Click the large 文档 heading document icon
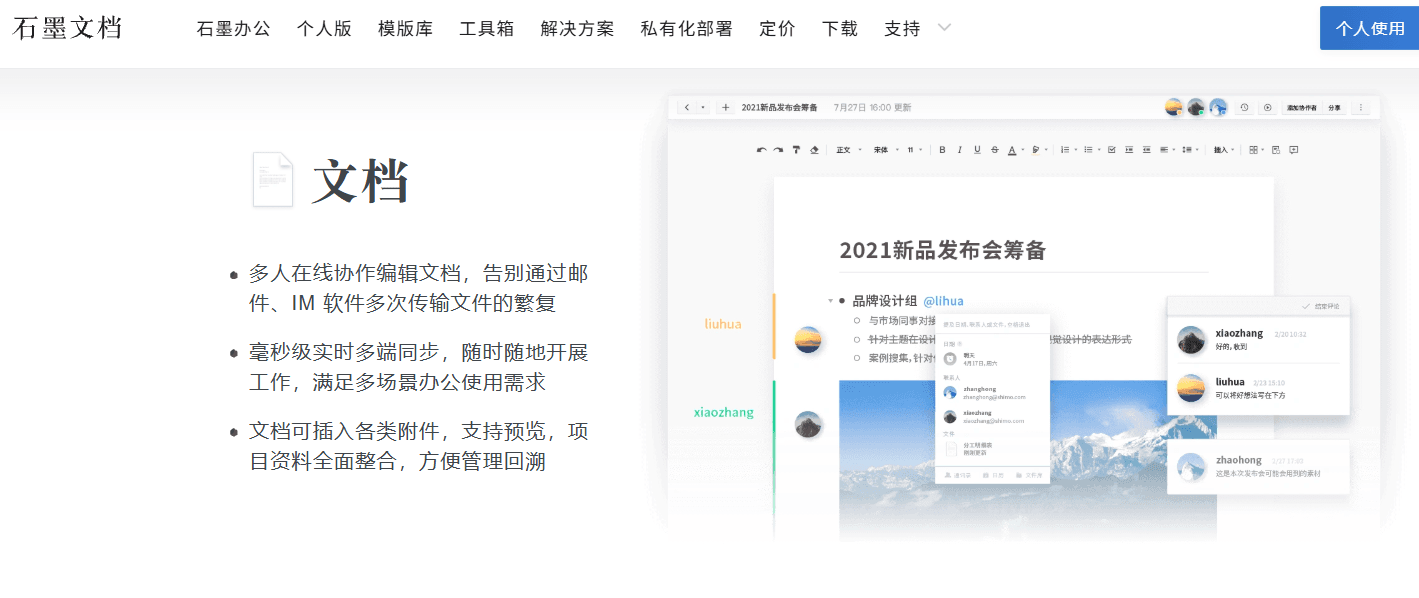The image size is (1419, 598). pyautogui.click(x=273, y=179)
